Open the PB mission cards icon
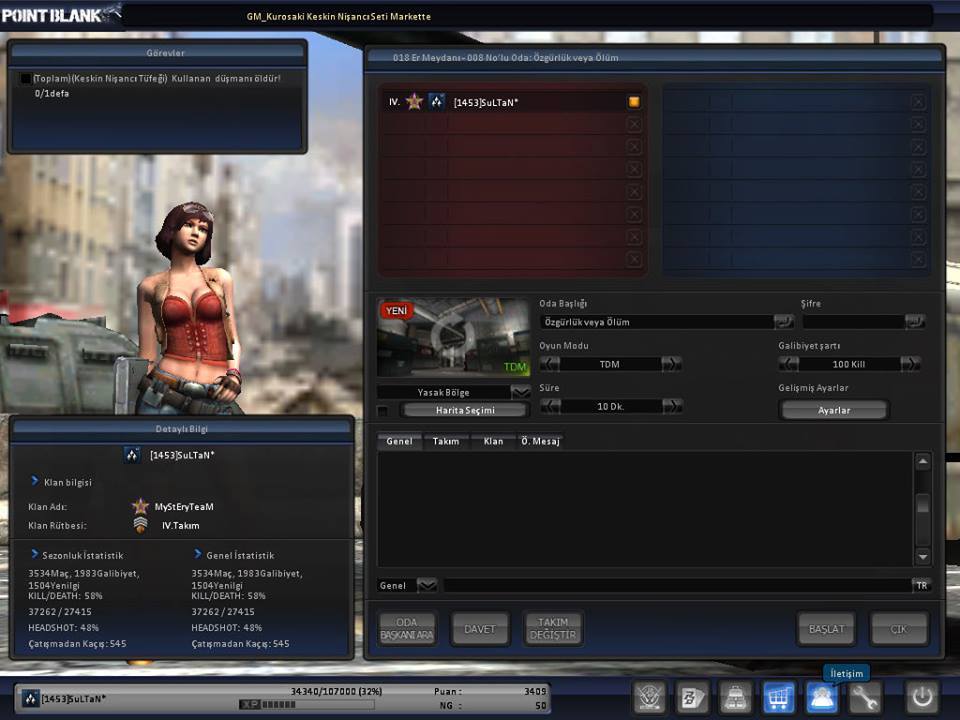 pos(692,697)
